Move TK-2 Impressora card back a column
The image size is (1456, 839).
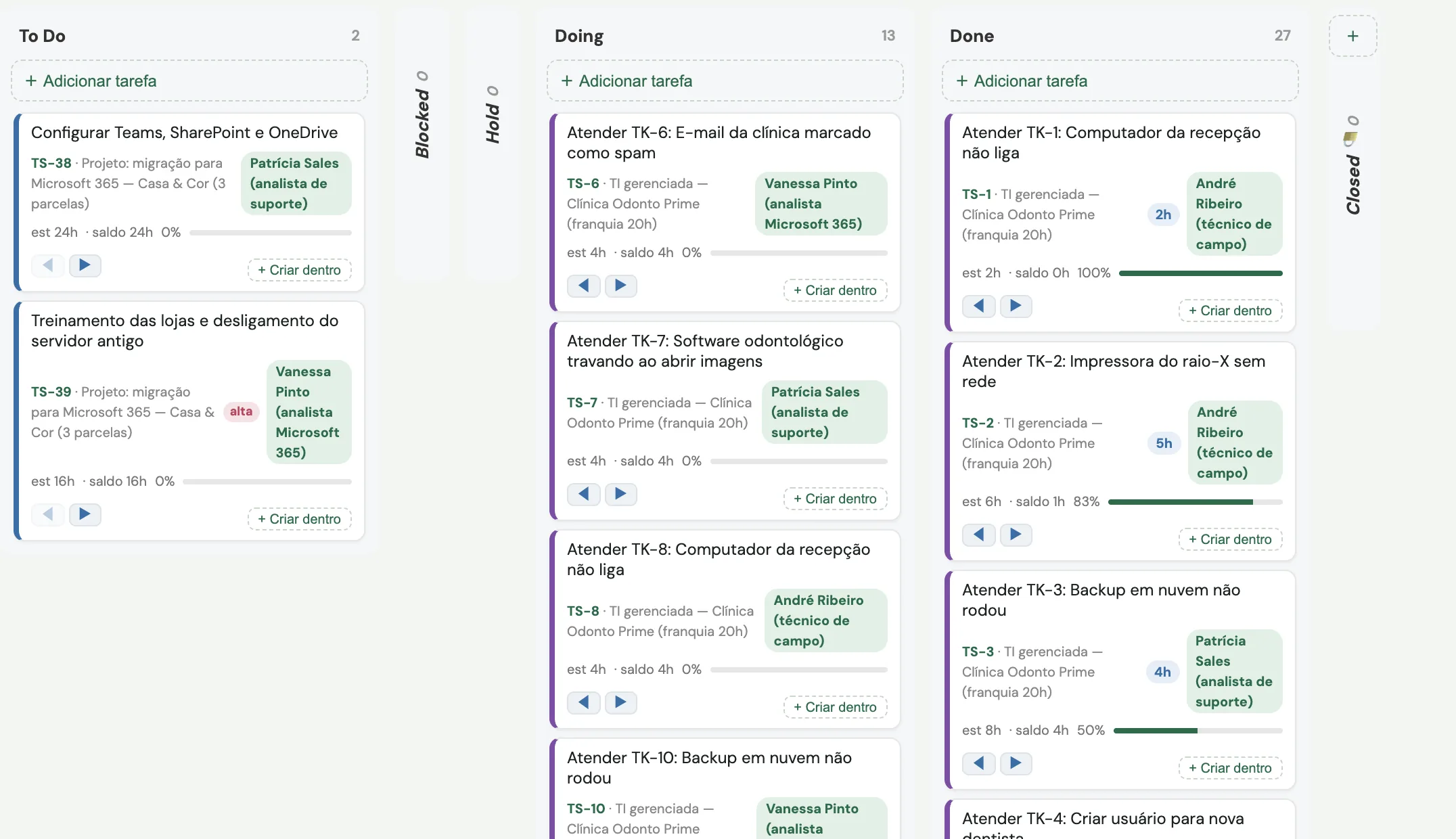[979, 535]
